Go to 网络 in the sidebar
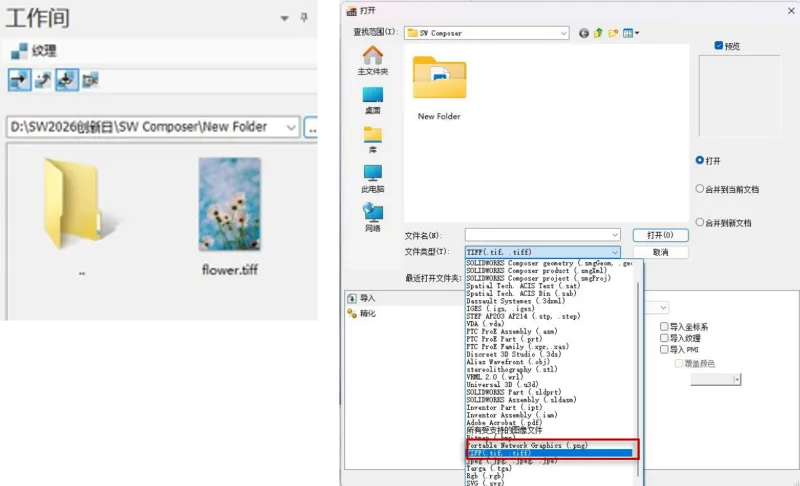This screenshot has width=800, height=486. point(372,218)
